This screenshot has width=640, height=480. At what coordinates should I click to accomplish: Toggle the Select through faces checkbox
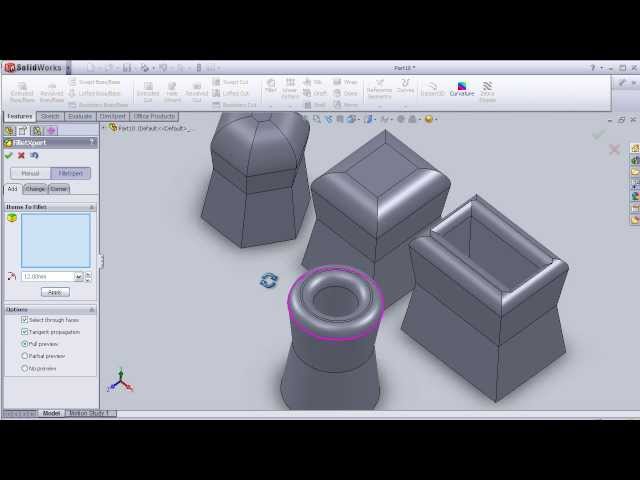pos(25,320)
